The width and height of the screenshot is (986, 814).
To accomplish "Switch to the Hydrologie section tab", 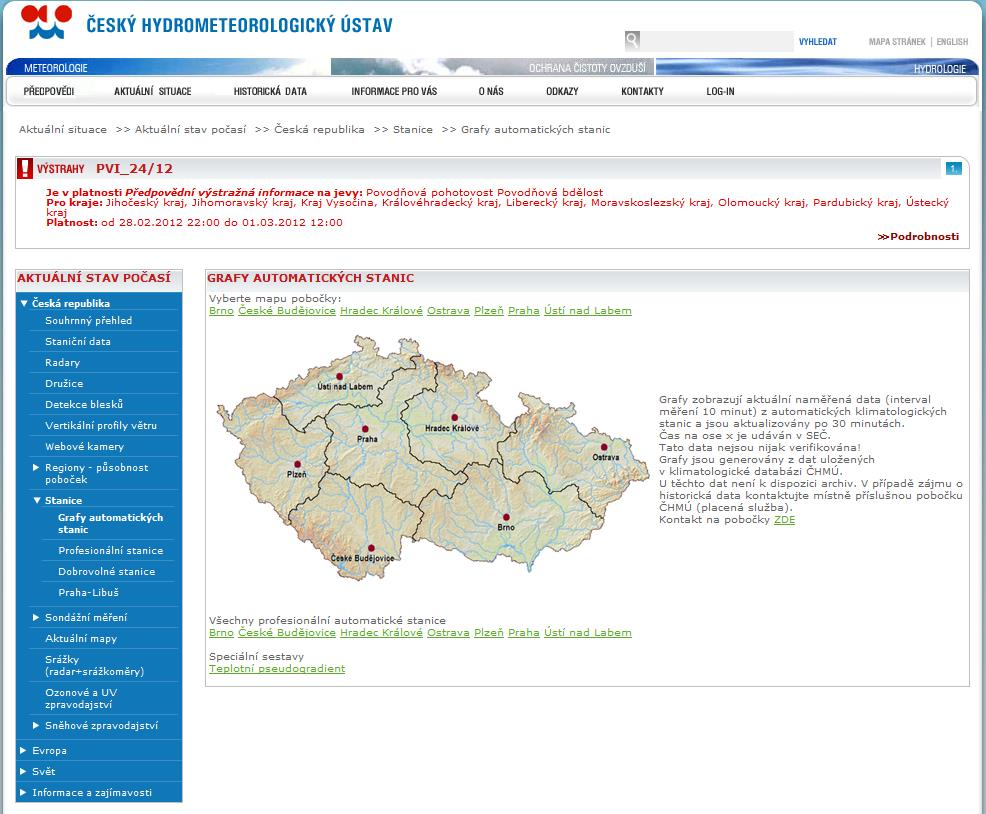I will (x=940, y=69).
